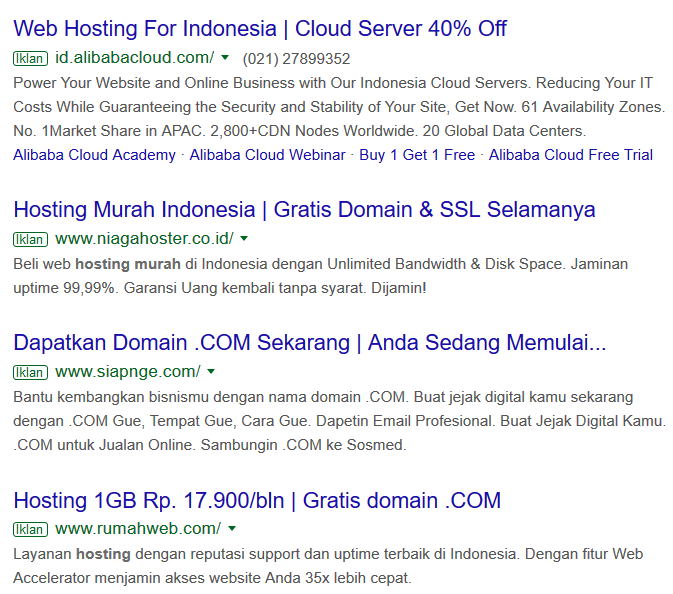Open the Alibaba Cloud Free Trial sitelink
Image resolution: width=673 pixels, height=594 pixels.
pos(571,155)
